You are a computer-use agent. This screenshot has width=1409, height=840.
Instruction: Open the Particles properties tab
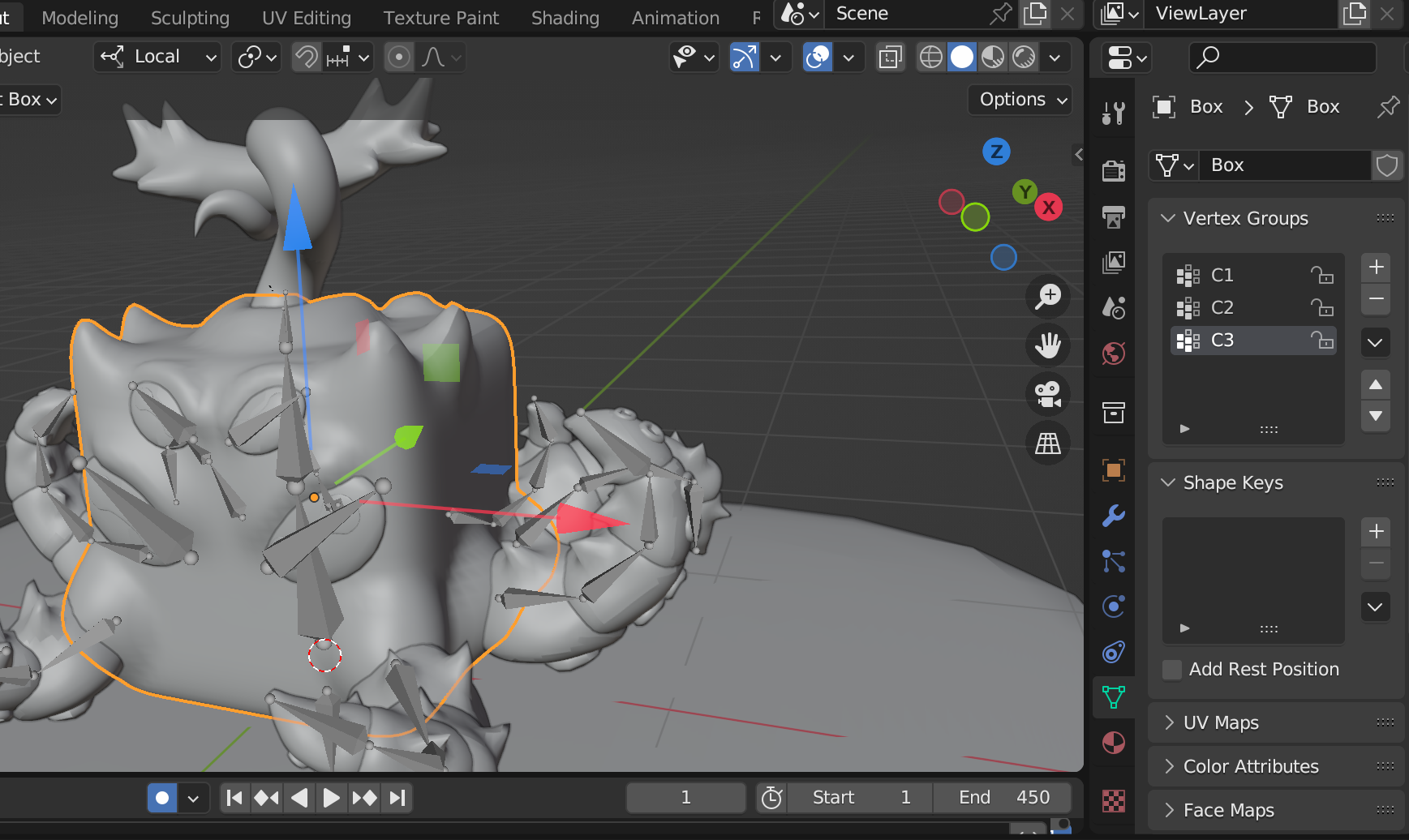(1113, 561)
